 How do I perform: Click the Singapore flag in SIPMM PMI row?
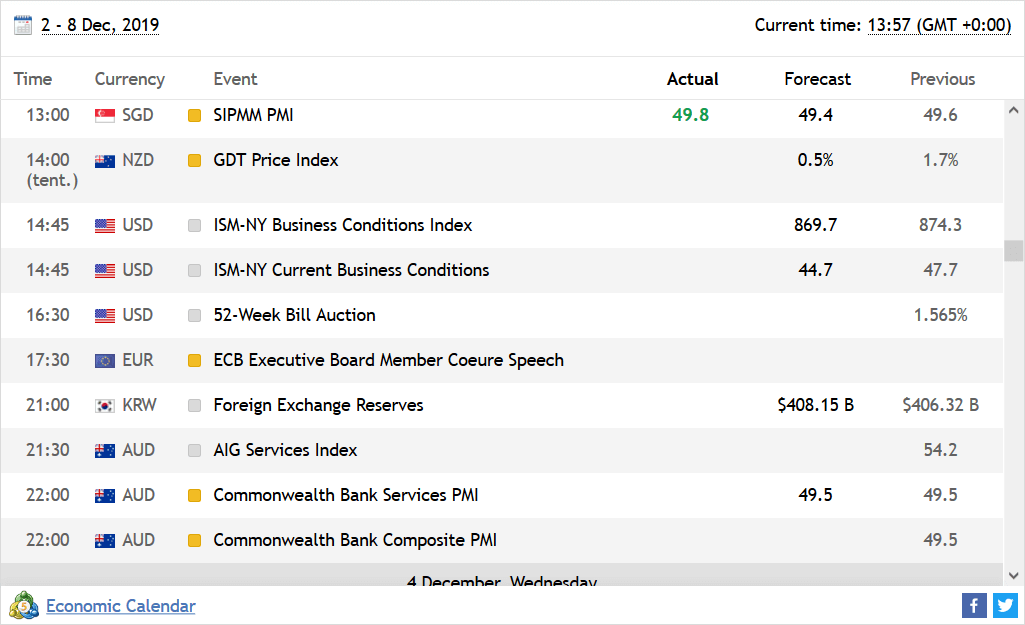(105, 116)
